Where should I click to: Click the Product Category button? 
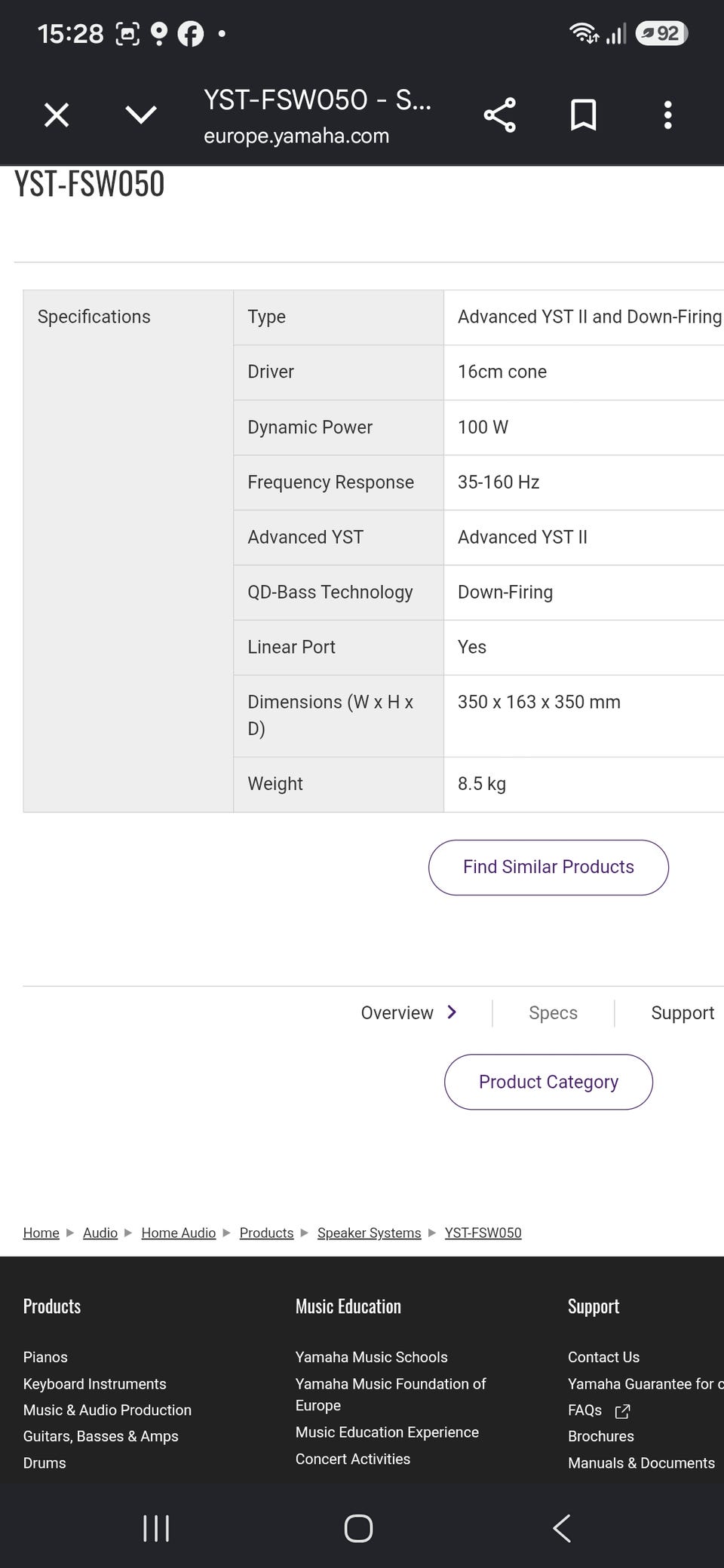click(548, 1082)
